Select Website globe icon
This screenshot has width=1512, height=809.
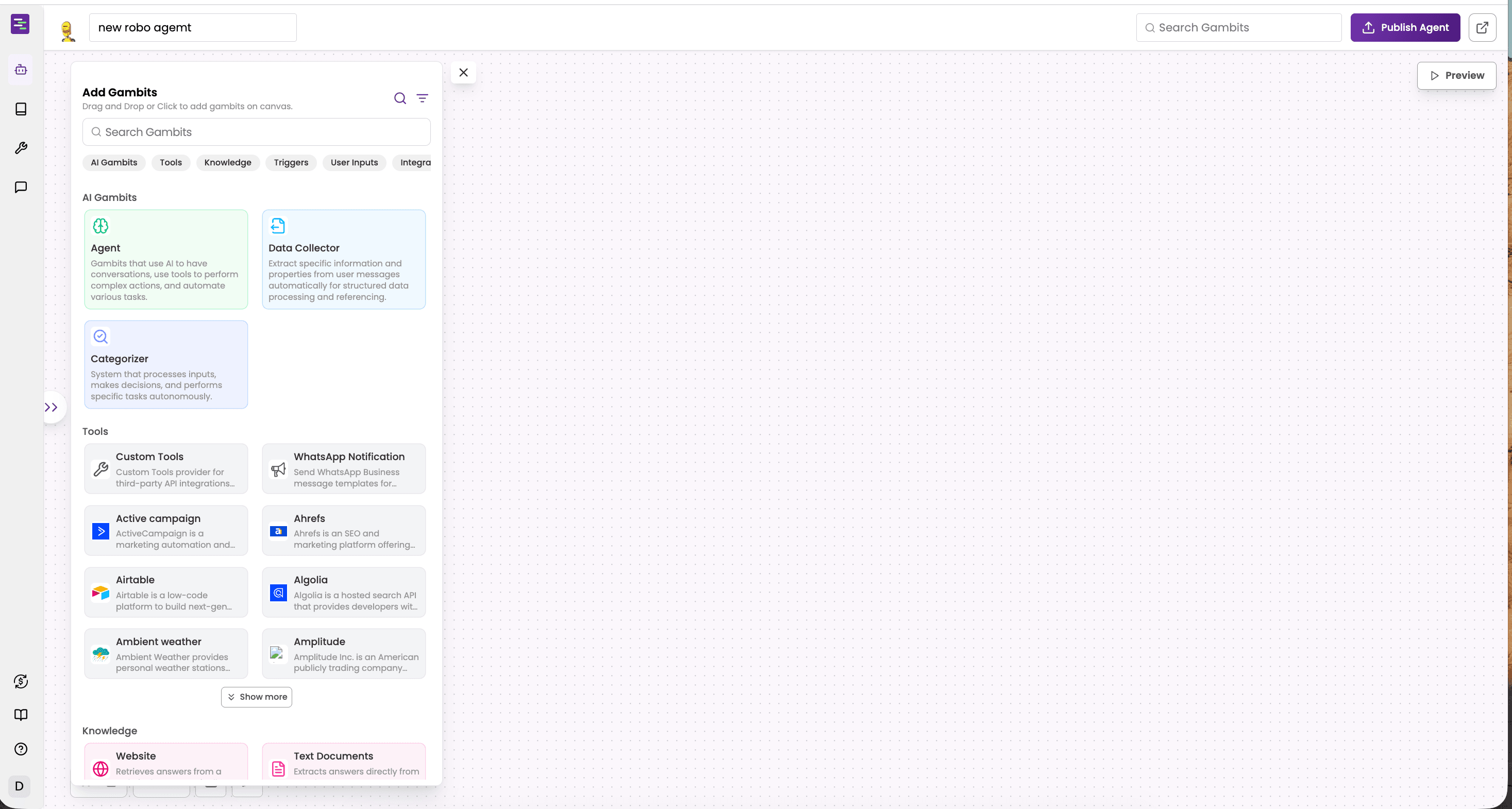(100, 769)
